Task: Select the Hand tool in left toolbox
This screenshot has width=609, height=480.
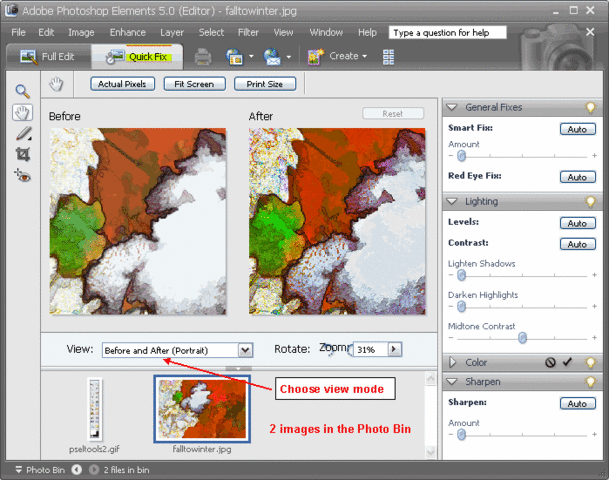Action: pyautogui.click(x=23, y=113)
